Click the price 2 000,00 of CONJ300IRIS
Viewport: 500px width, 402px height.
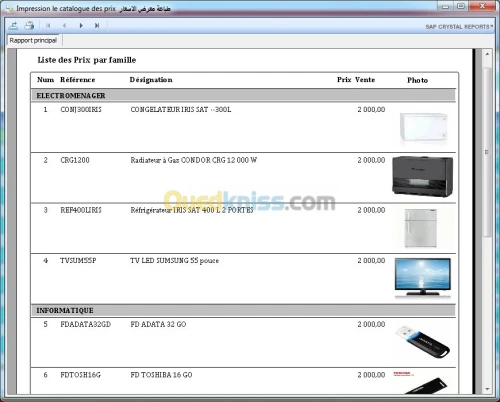coord(371,110)
